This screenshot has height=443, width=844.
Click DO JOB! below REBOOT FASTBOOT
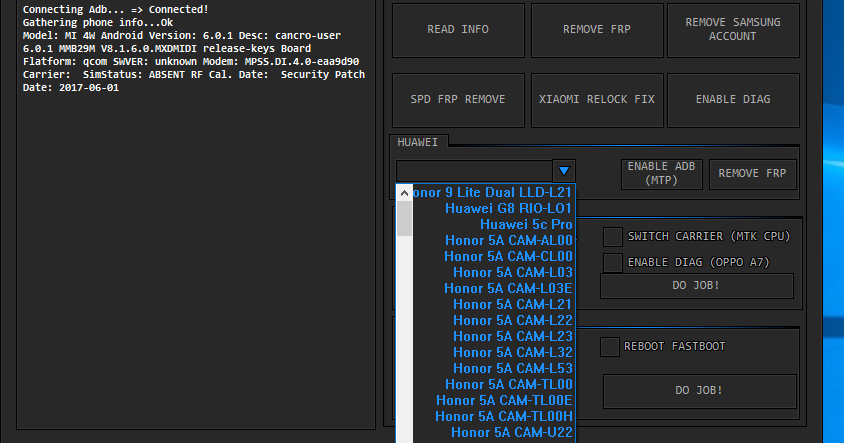click(x=699, y=391)
